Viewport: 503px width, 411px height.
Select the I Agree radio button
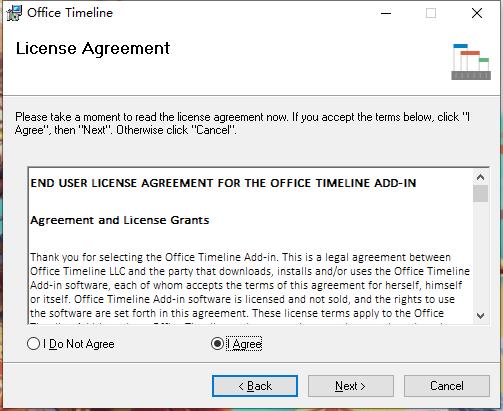pos(217,344)
